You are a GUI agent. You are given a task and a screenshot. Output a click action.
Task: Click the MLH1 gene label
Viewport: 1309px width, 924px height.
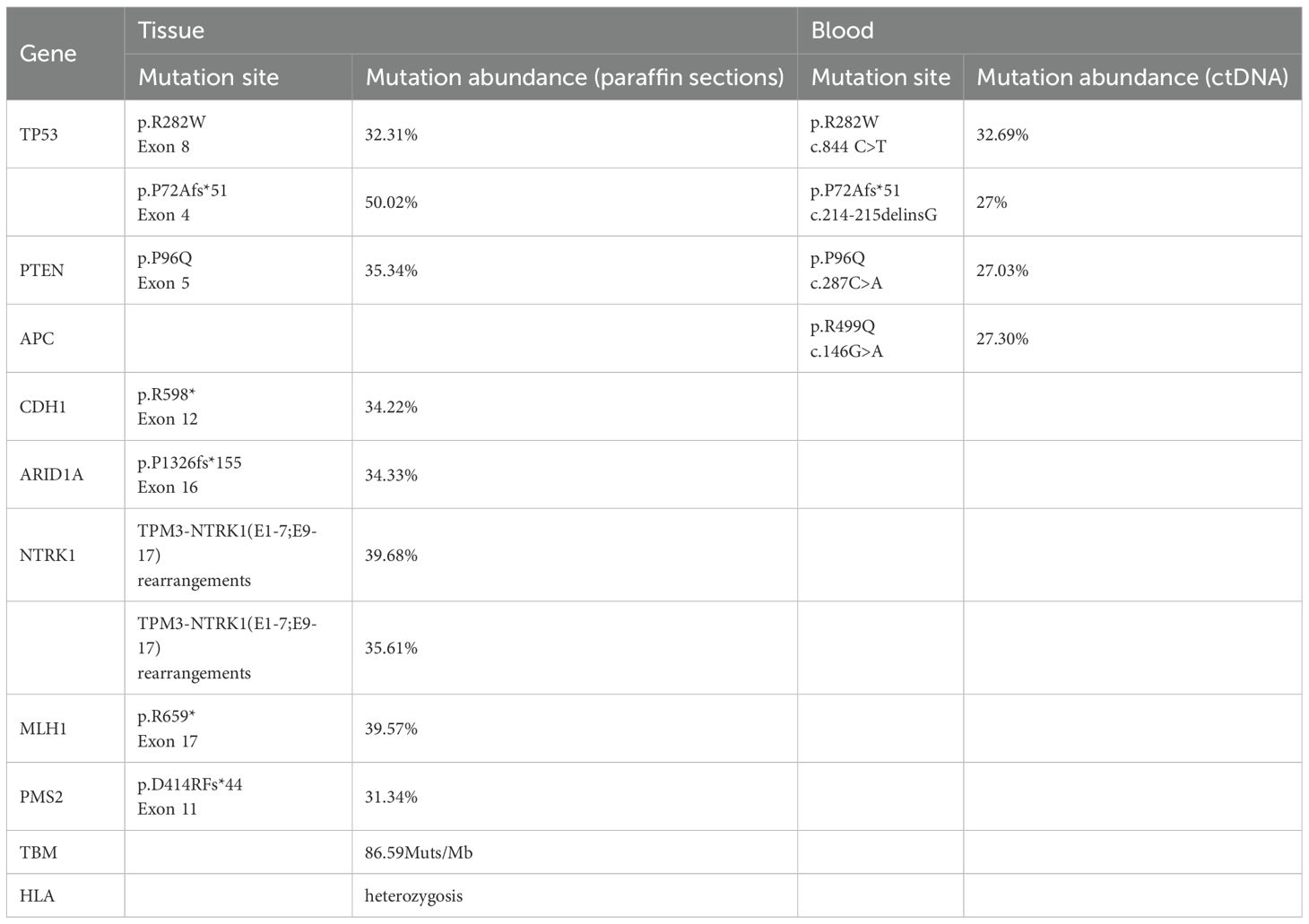43,729
